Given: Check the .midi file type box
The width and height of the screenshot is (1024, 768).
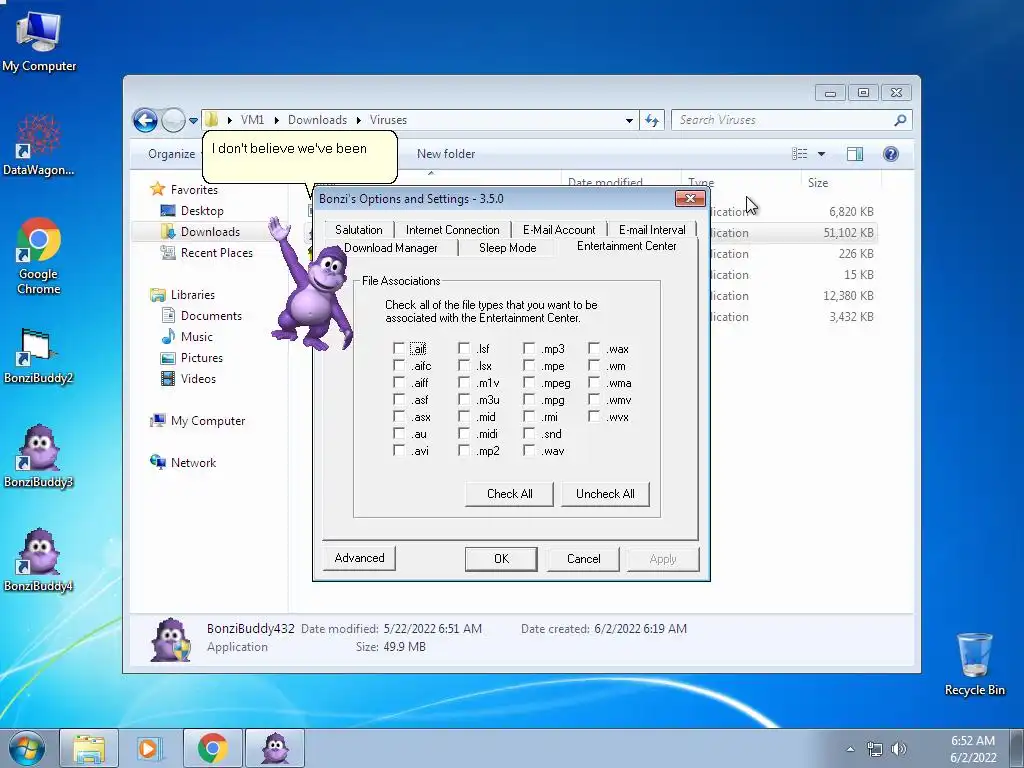Looking at the screenshot, I should 464,433.
